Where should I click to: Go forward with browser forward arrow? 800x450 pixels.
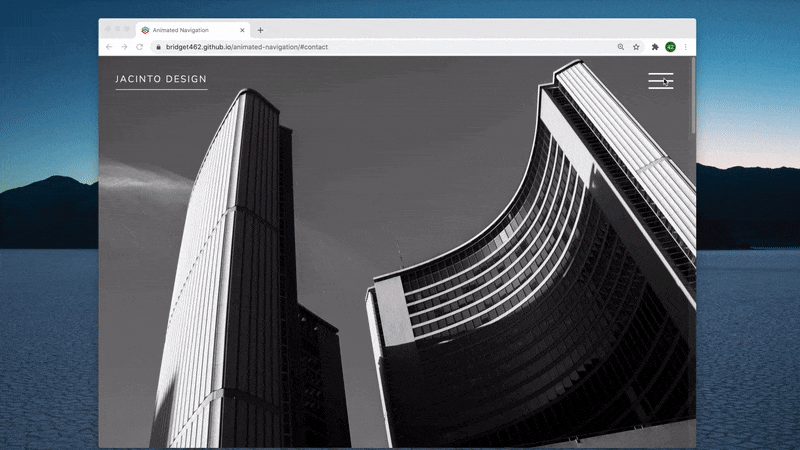tap(124, 47)
